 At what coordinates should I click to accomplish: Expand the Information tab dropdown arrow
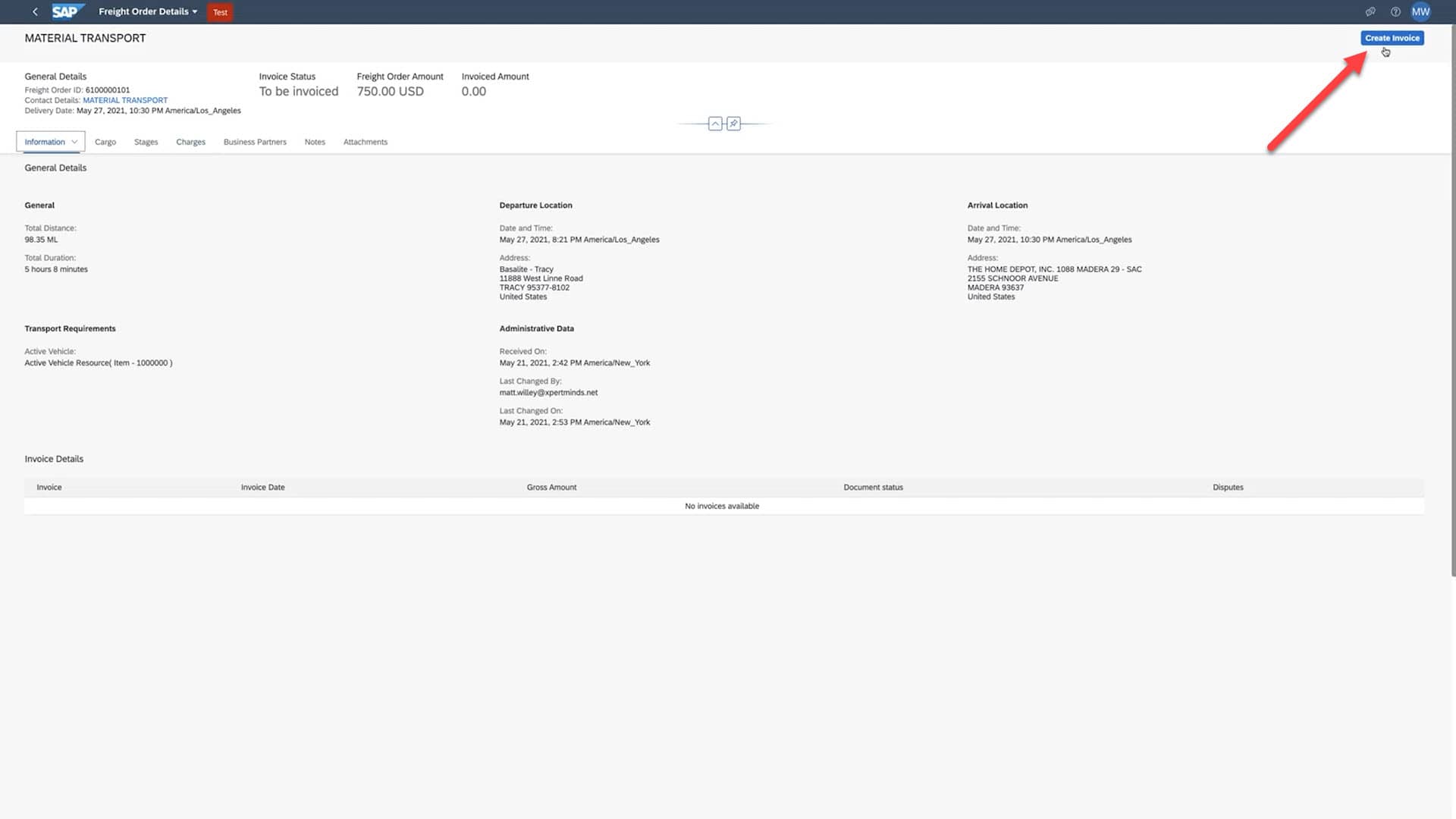point(74,142)
